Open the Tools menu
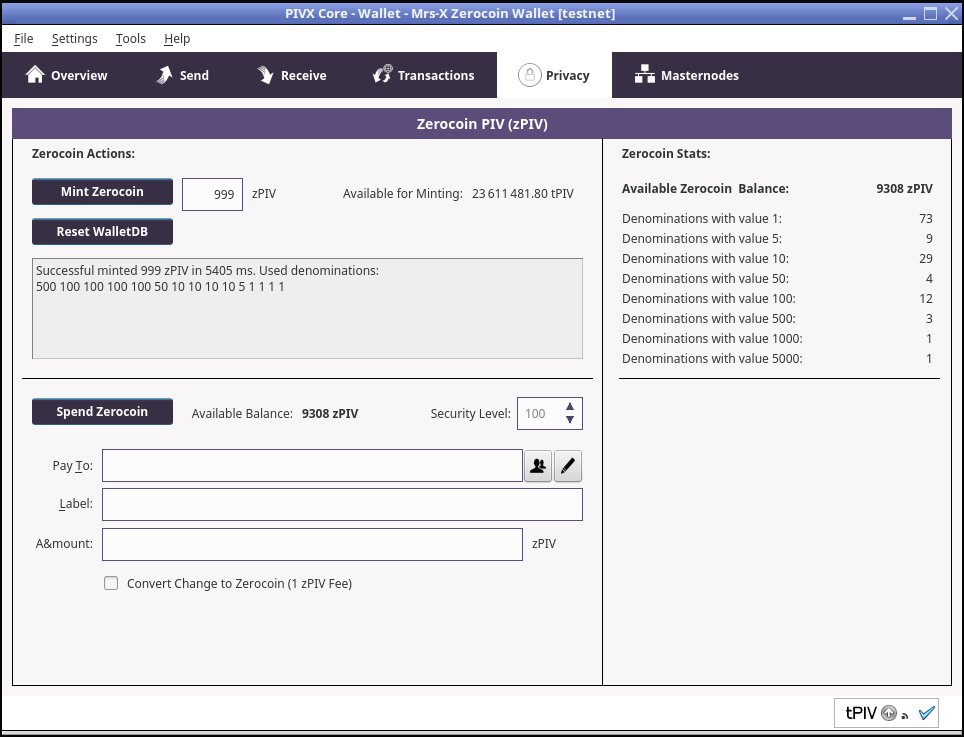 click(x=130, y=39)
